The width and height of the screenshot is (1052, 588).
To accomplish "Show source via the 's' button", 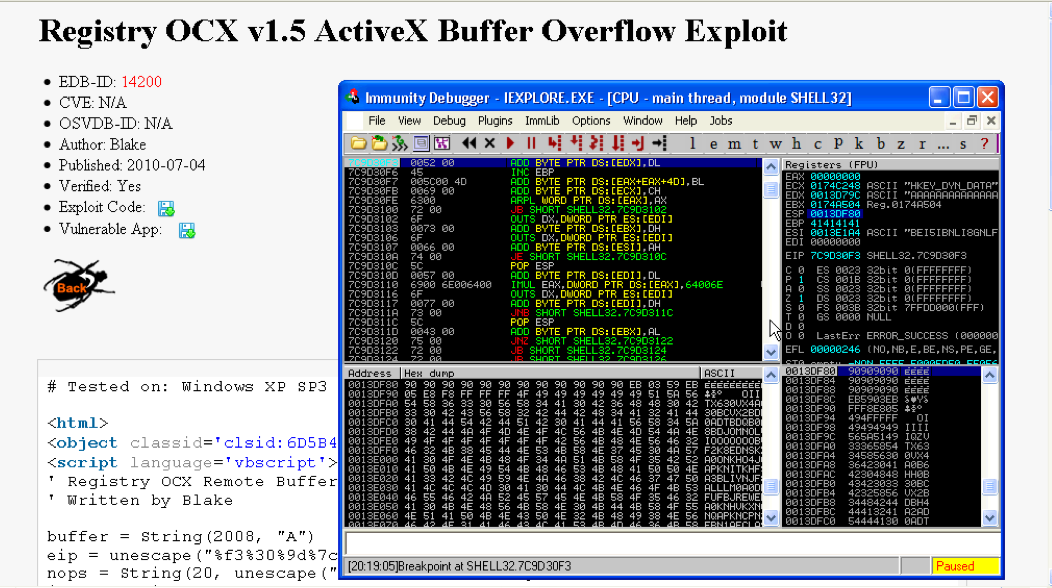I will pyautogui.click(x=963, y=143).
